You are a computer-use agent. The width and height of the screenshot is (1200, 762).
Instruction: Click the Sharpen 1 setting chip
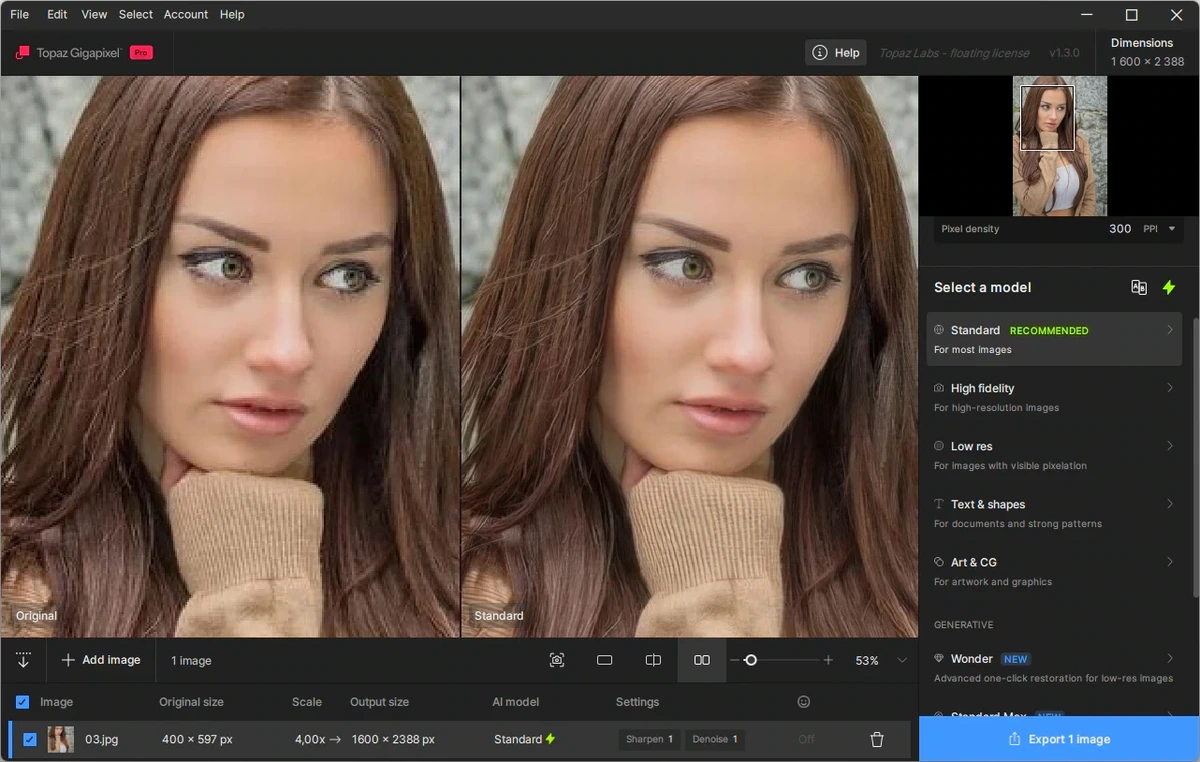tap(649, 739)
